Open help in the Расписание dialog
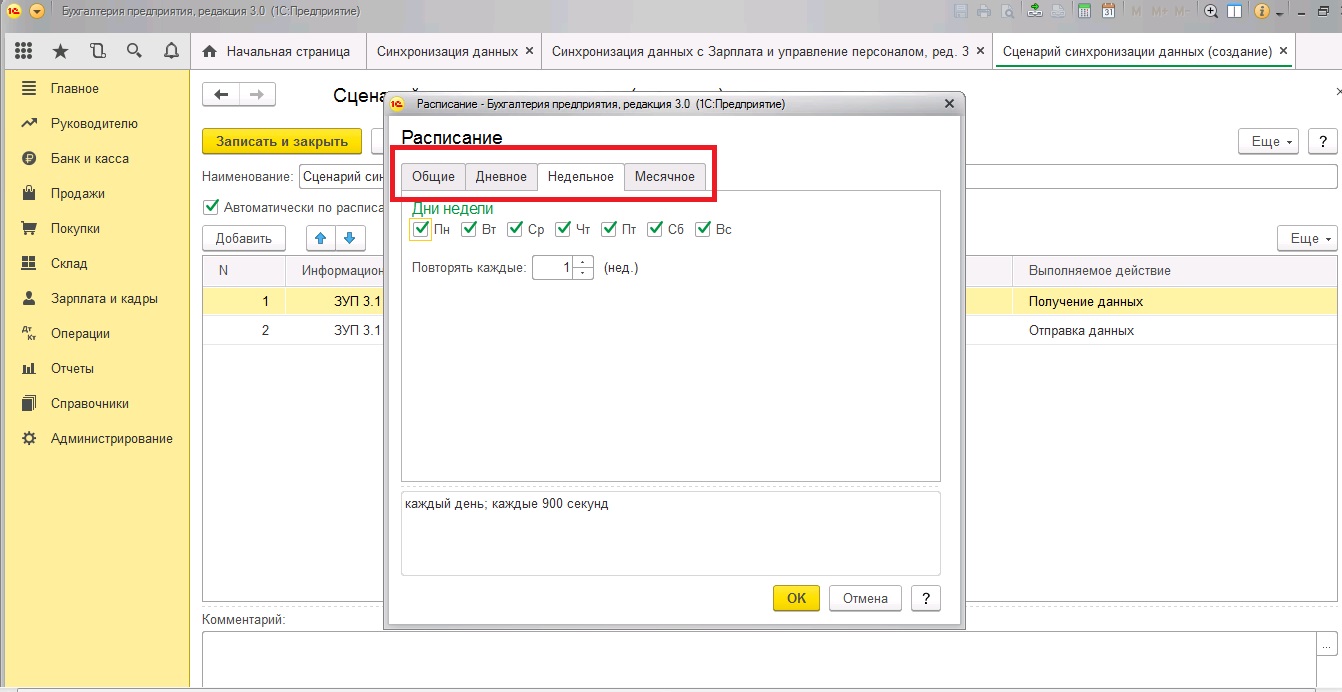1342x692 pixels. 926,598
